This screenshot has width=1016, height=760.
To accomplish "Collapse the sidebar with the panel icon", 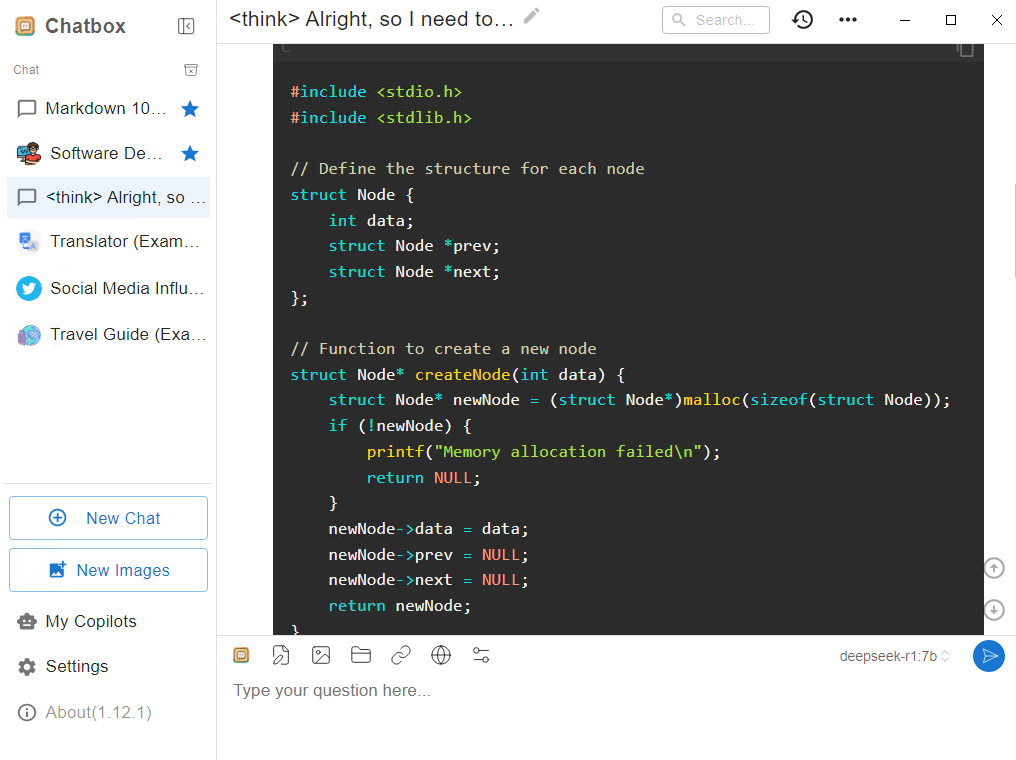I will coord(186,26).
